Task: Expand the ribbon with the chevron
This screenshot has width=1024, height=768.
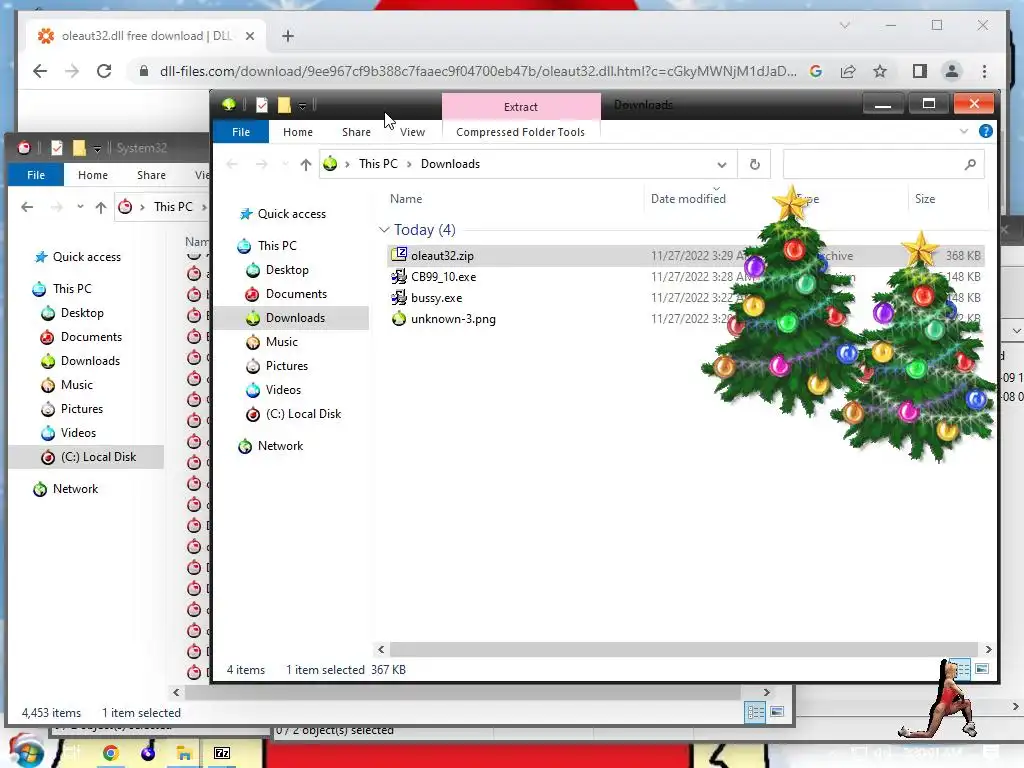Action: tap(964, 131)
